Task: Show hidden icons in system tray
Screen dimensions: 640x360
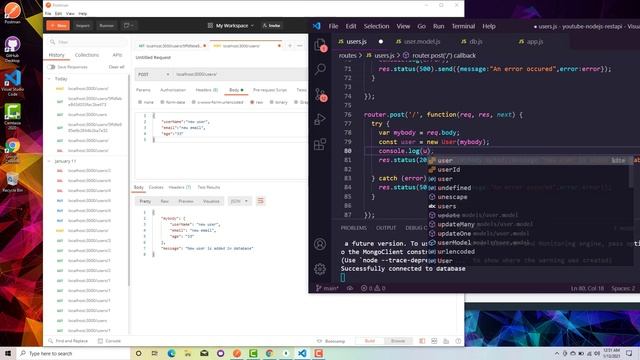Action: click(x=557, y=353)
